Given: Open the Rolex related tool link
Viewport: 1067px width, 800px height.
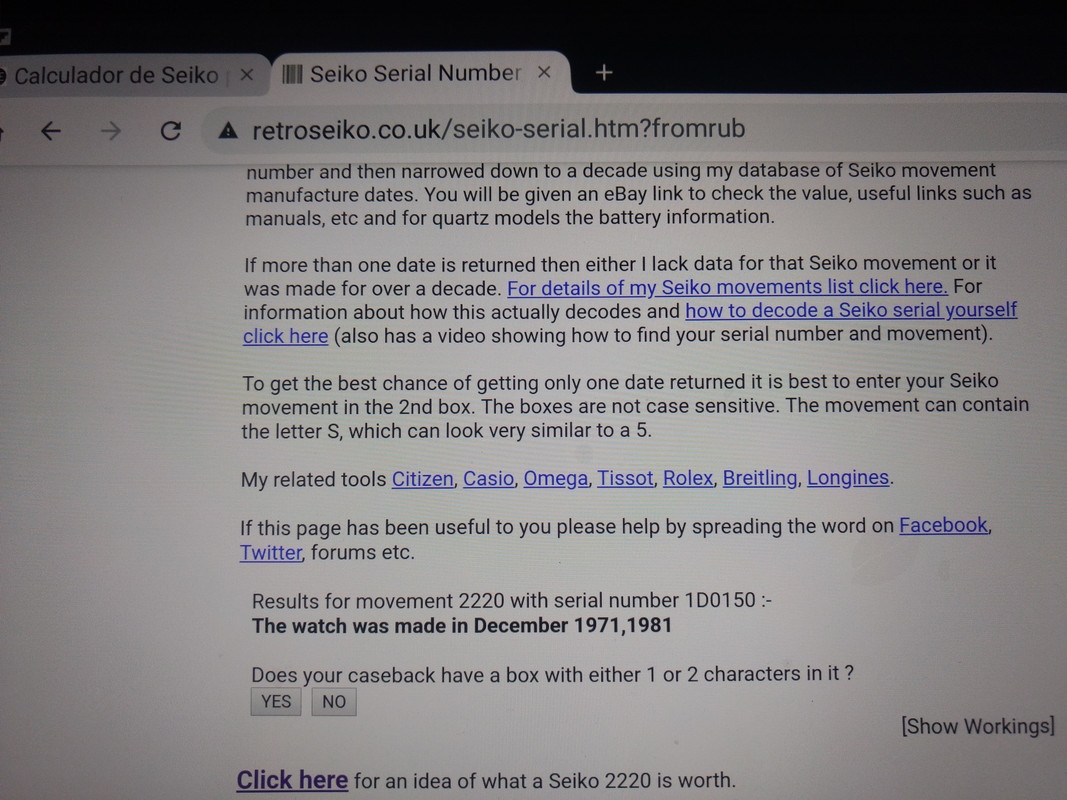Looking at the screenshot, I should (687, 478).
